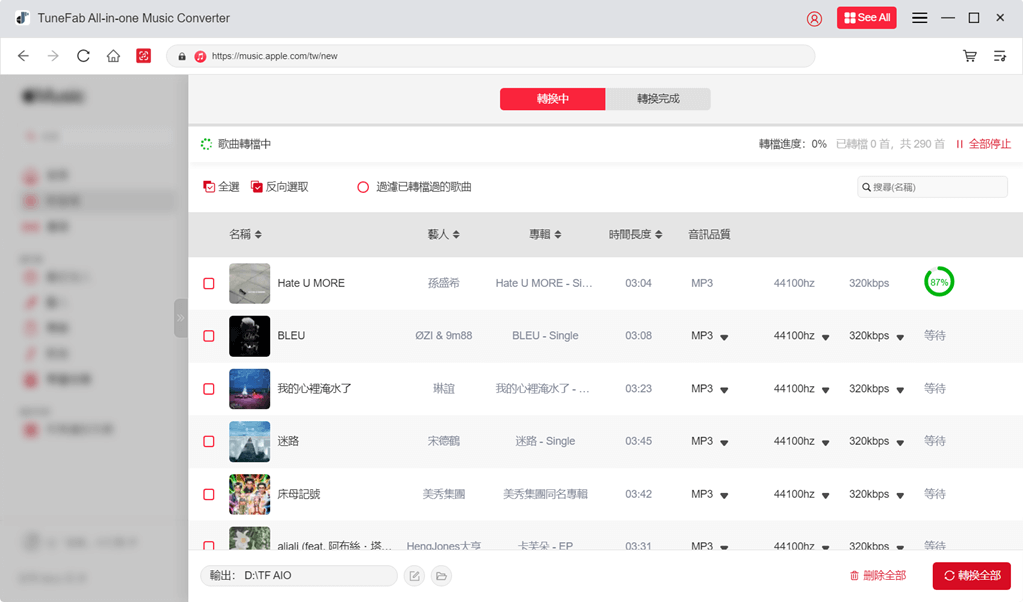Click the See All button

[867, 18]
